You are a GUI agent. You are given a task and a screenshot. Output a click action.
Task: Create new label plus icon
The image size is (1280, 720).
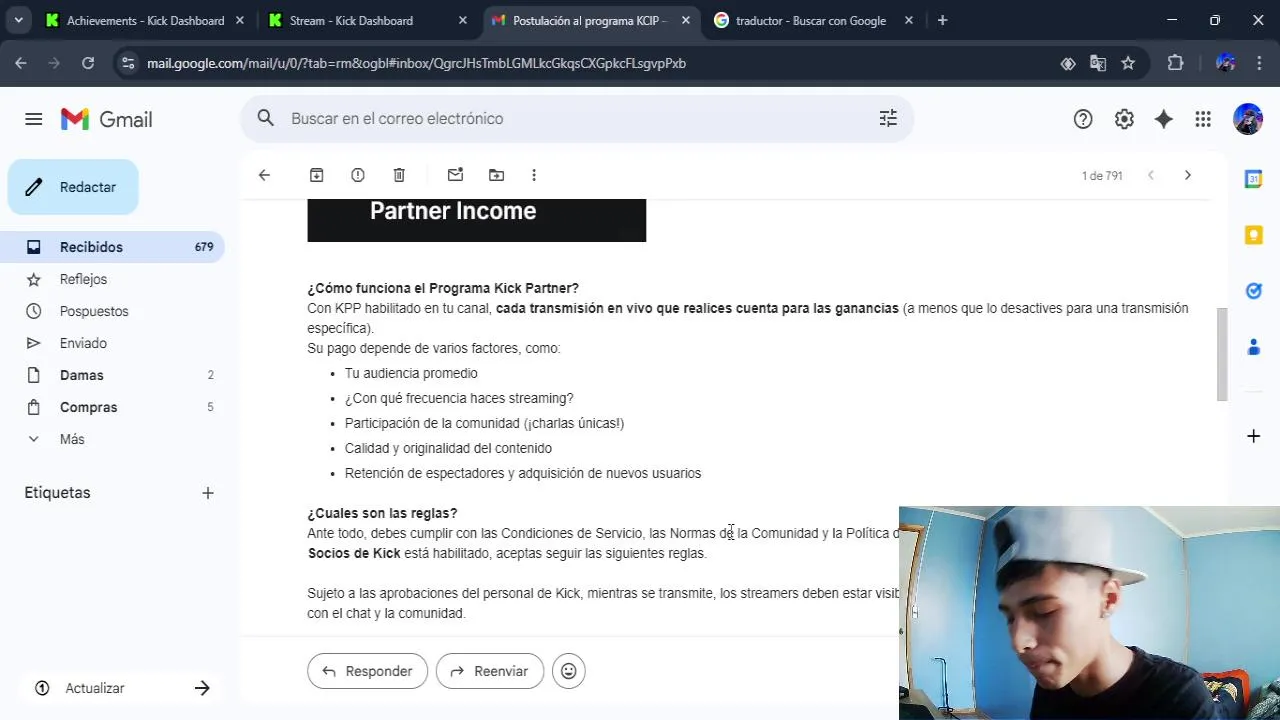(x=208, y=493)
